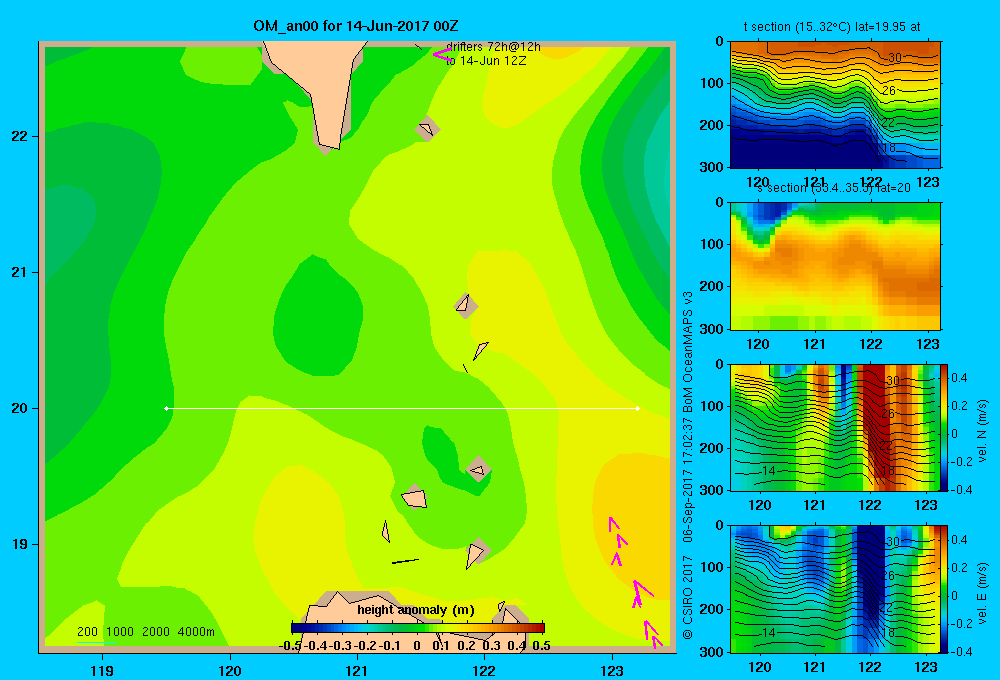The image size is (1000, 680).
Task: Click the '-0.4' bottom value on vel. E scale
Action: click(x=960, y=651)
